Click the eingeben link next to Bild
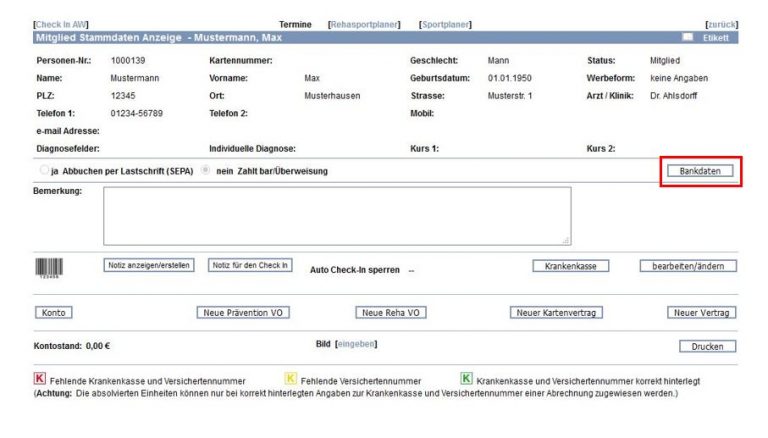This screenshot has width=768, height=438. tap(355, 344)
